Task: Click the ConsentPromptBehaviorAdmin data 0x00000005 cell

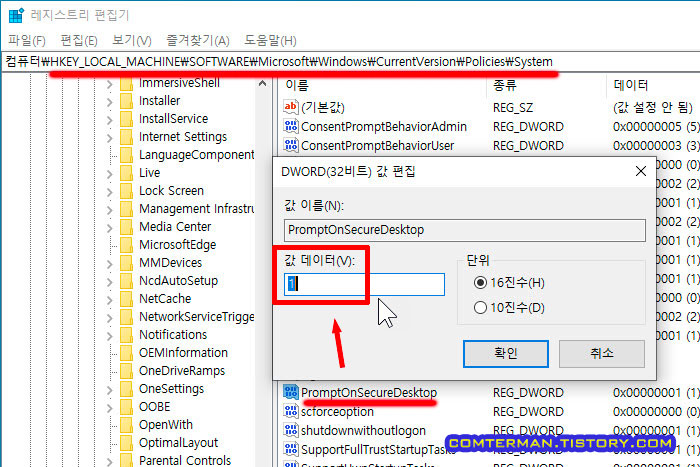Action: pyautogui.click(x=655, y=127)
